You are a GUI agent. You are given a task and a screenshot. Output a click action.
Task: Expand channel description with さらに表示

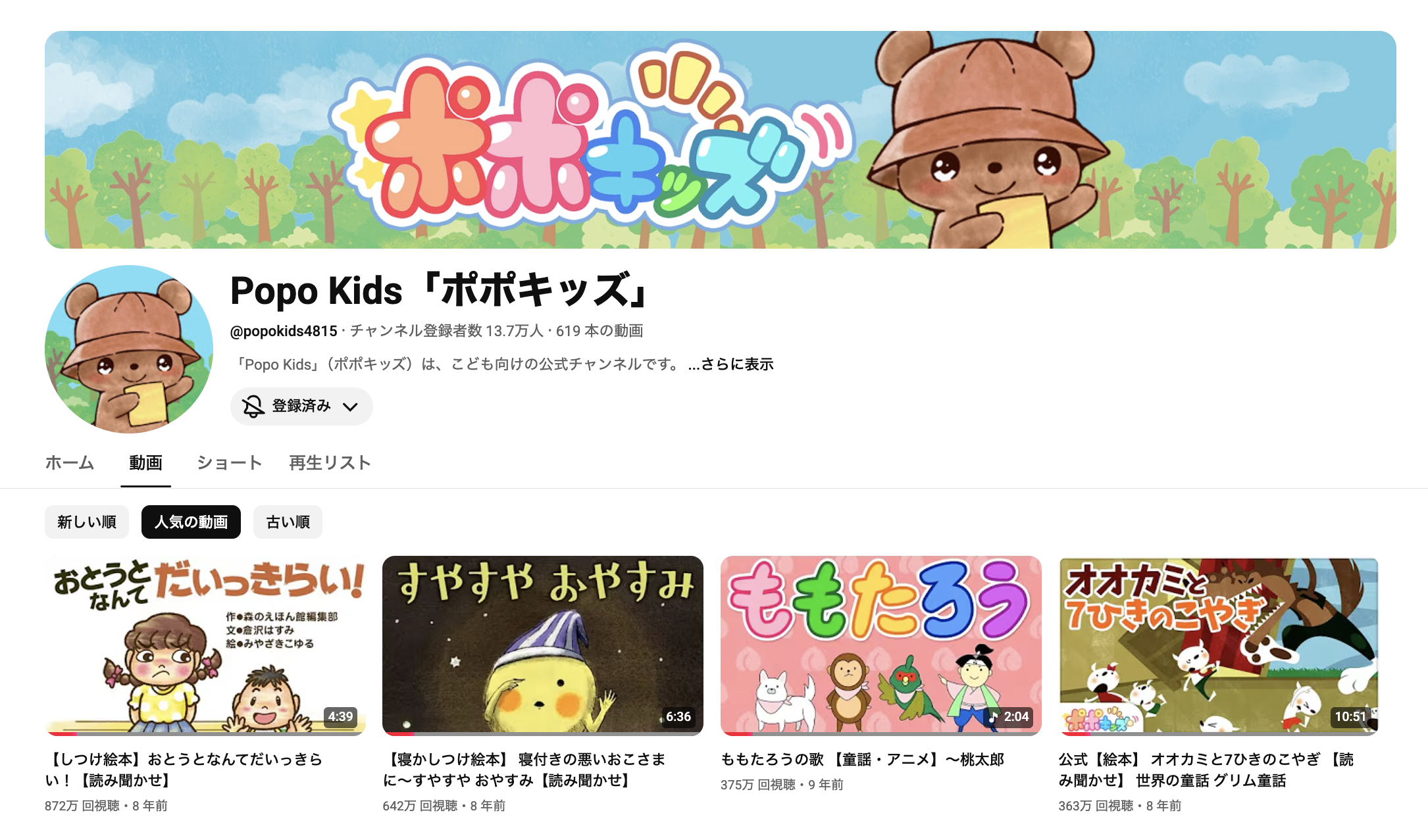point(731,364)
